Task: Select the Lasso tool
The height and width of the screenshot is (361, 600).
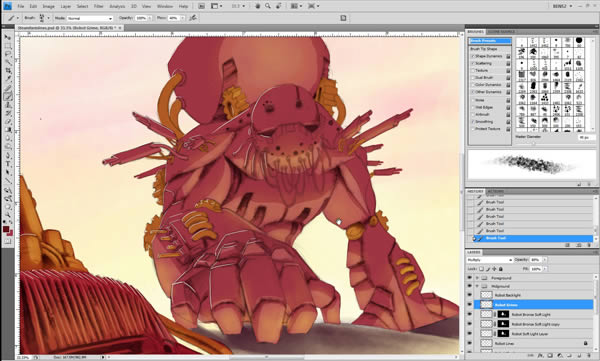Action: 7,54
